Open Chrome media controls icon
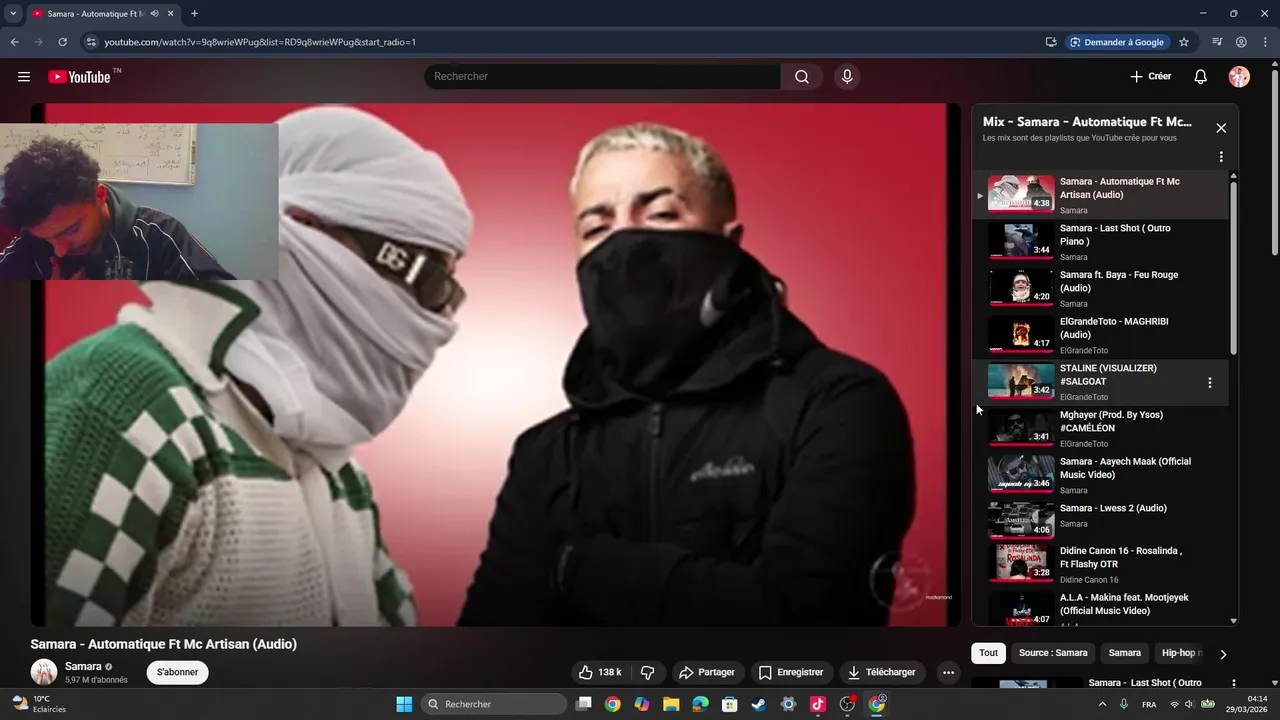 pyautogui.click(x=1217, y=42)
